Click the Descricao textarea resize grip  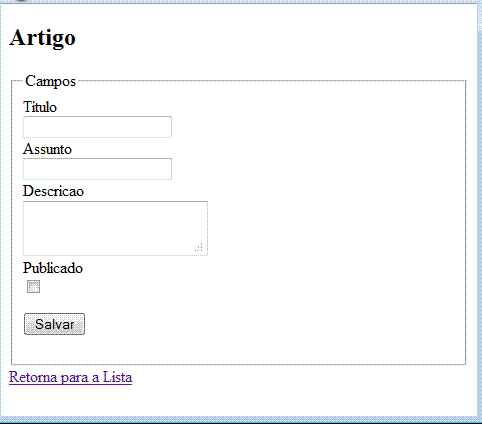click(x=199, y=248)
